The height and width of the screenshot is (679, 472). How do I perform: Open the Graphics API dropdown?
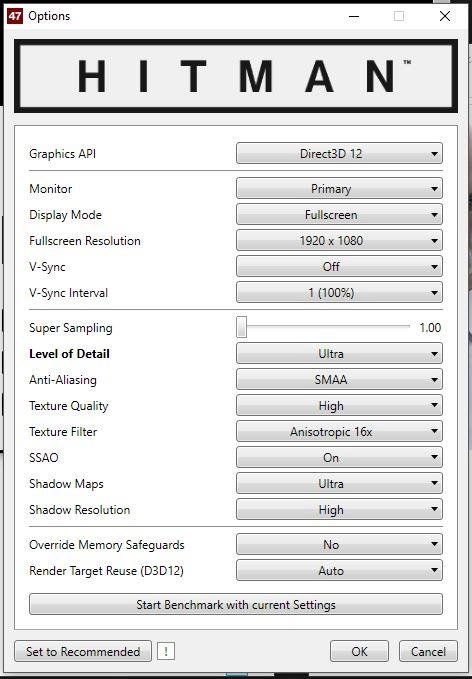pos(339,154)
